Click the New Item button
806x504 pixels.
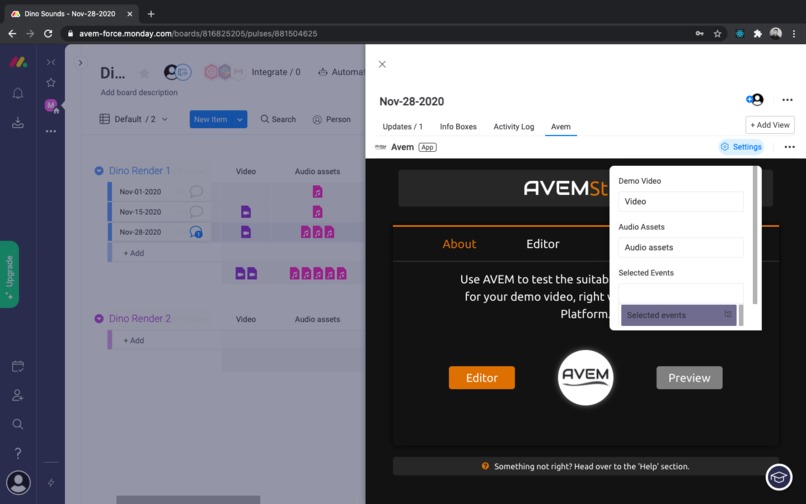[x=211, y=119]
